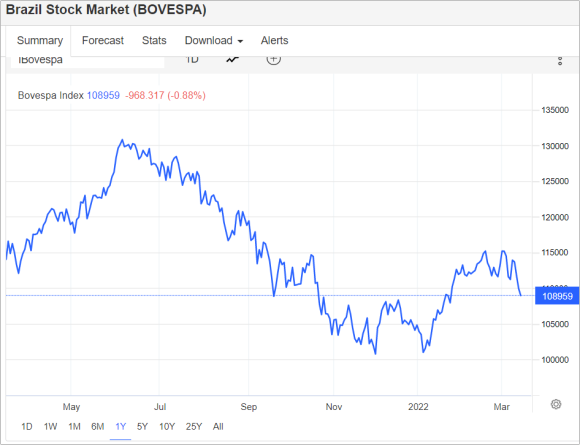Select the All time range
The width and height of the screenshot is (580, 445).
click(218, 427)
